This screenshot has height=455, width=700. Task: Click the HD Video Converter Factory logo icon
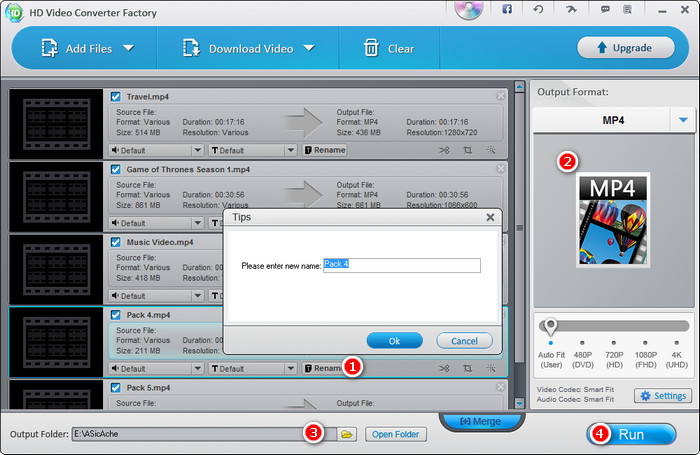(15, 12)
